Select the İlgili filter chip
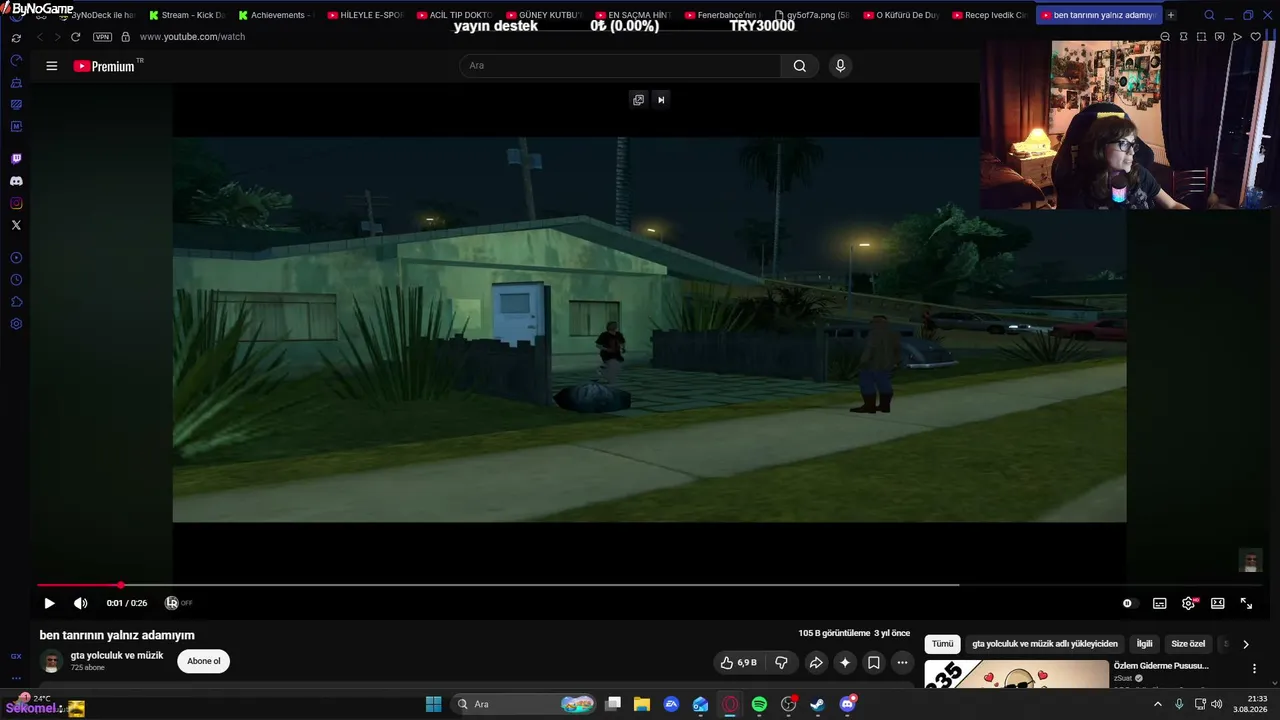The image size is (1280, 720). (x=1145, y=644)
